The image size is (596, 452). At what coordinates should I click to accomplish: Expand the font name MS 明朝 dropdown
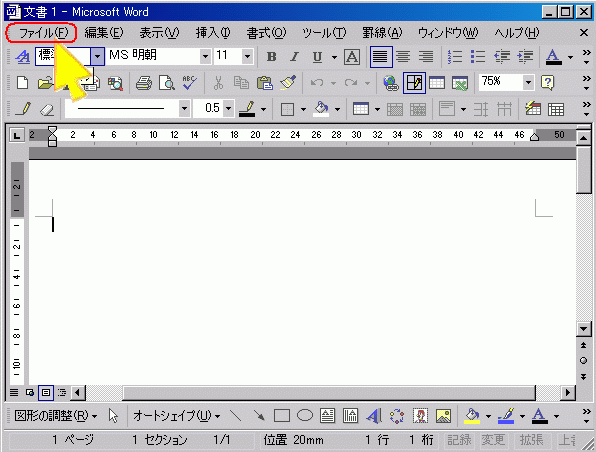click(205, 57)
